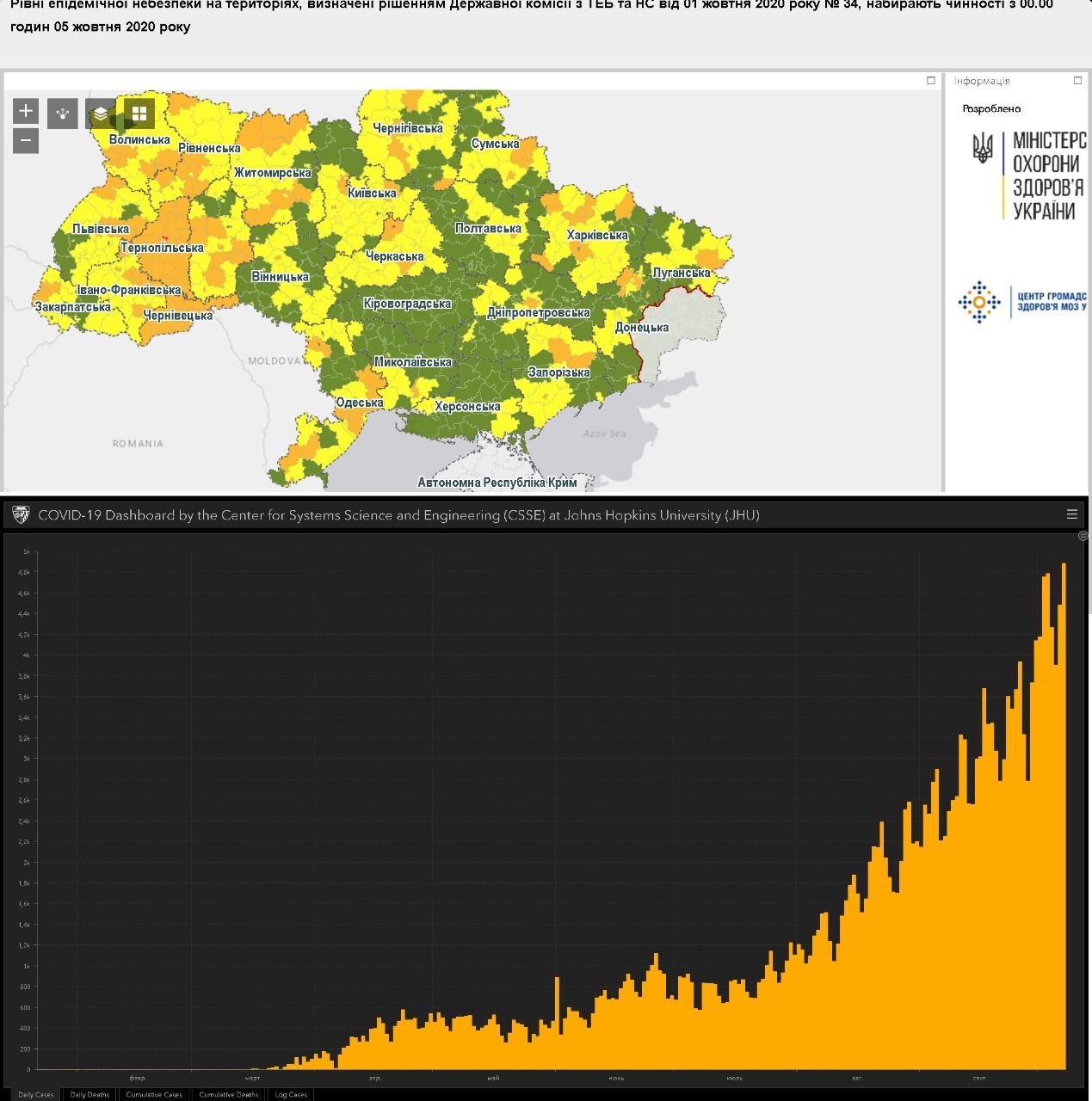Maximize the map panel
The width and height of the screenshot is (1092, 1101).
(931, 80)
